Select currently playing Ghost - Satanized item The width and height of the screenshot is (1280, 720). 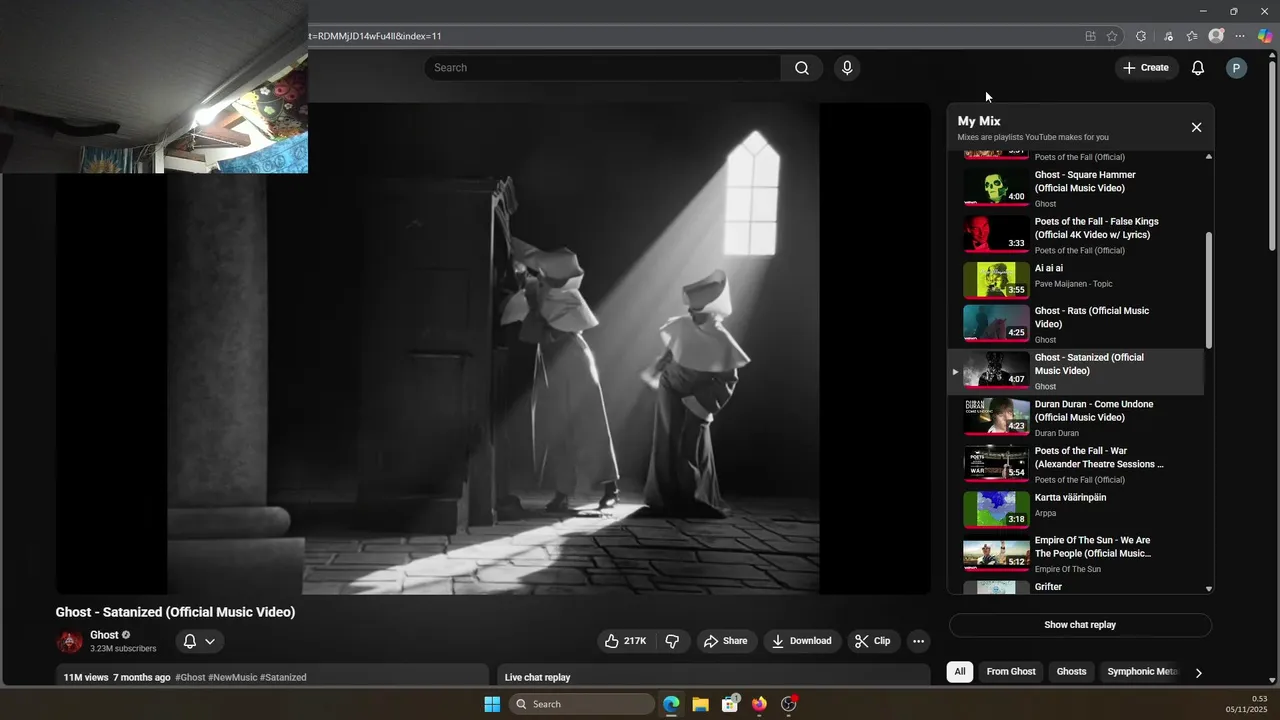(1077, 372)
